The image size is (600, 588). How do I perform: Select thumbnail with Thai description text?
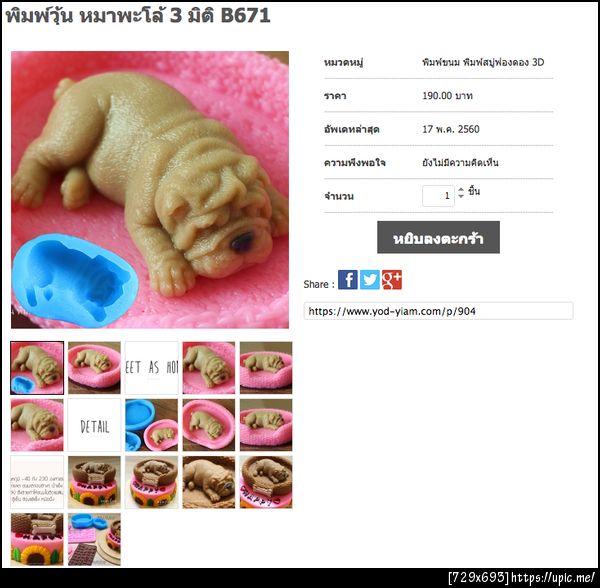click(37, 482)
